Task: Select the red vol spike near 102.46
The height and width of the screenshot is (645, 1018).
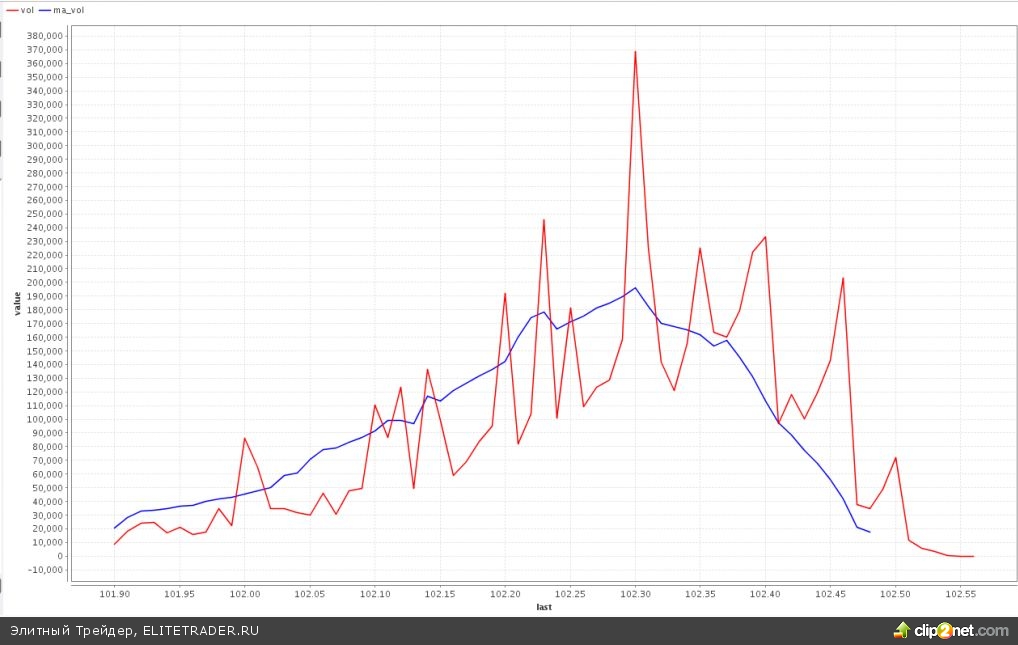Action: coord(843,279)
